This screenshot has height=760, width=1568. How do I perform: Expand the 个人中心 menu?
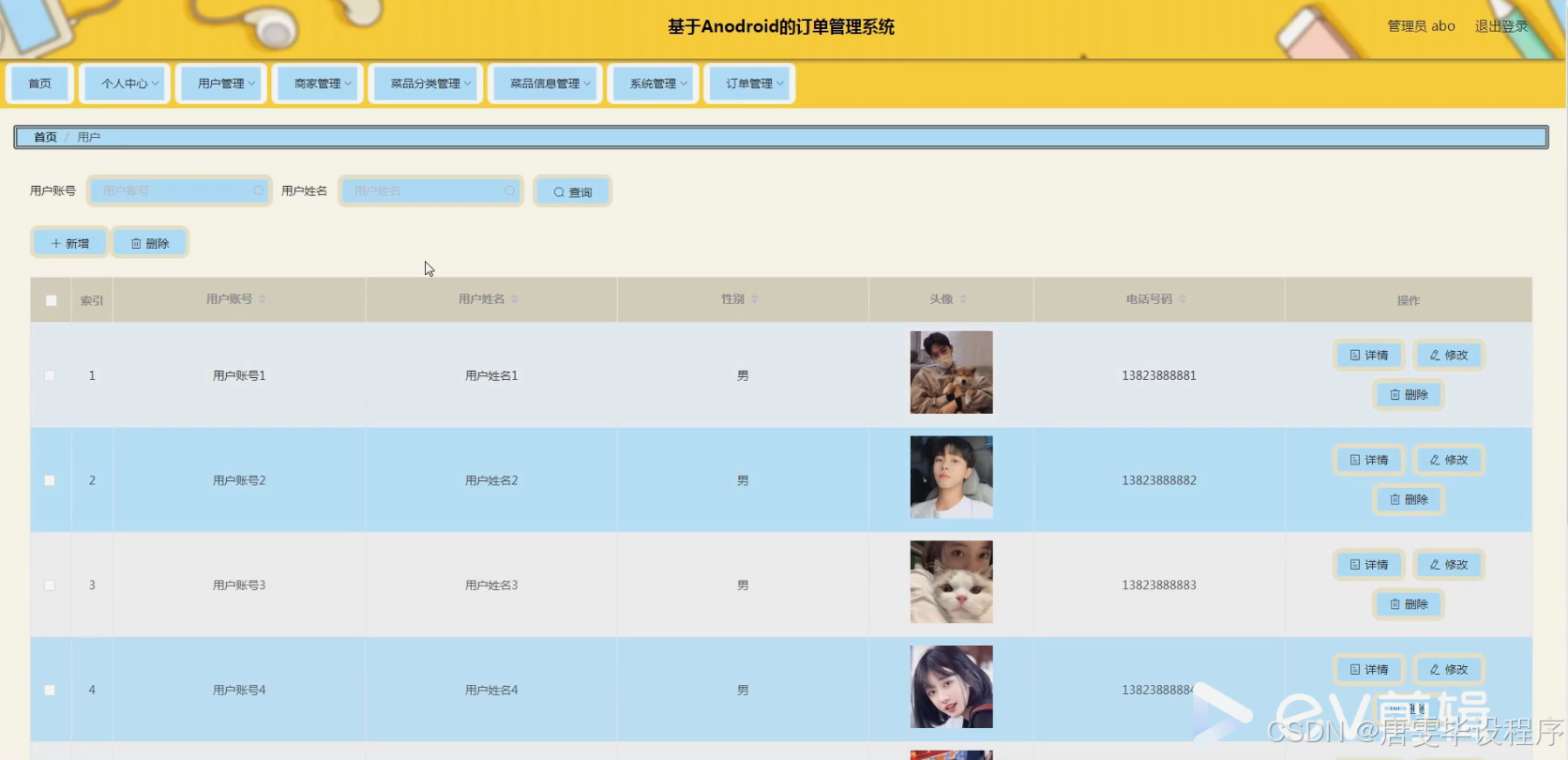tap(125, 84)
